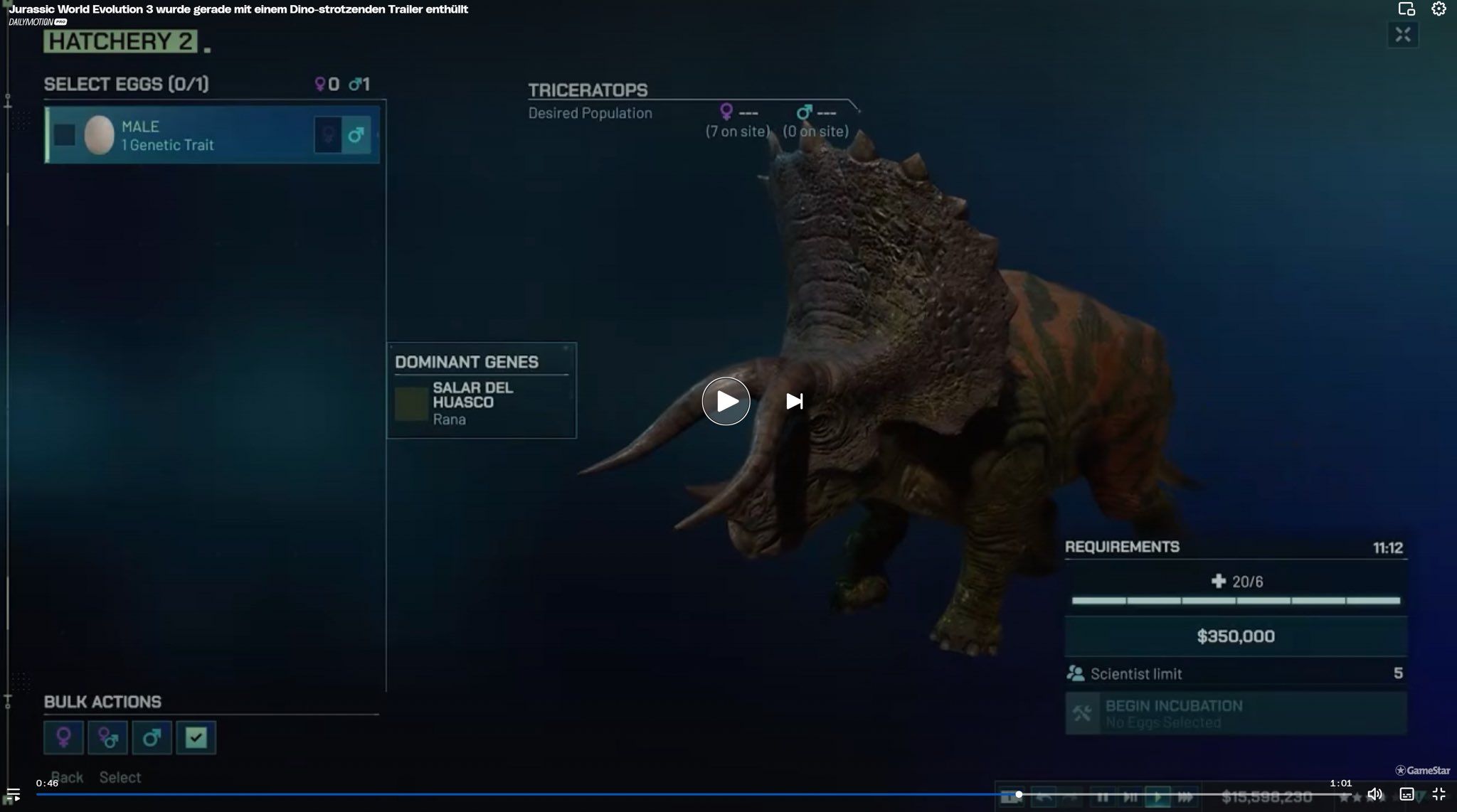1457x812 pixels.
Task: Open the video player settings gear
Action: pyautogui.click(x=1439, y=9)
